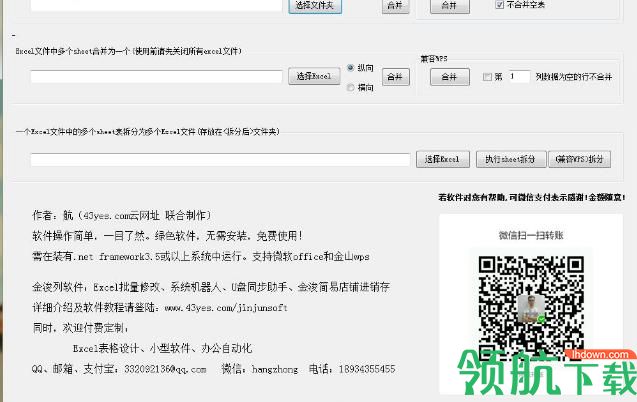This screenshot has height=402, width=637.
Task: Select the 纵向 radio button
Action: [x=351, y=68]
